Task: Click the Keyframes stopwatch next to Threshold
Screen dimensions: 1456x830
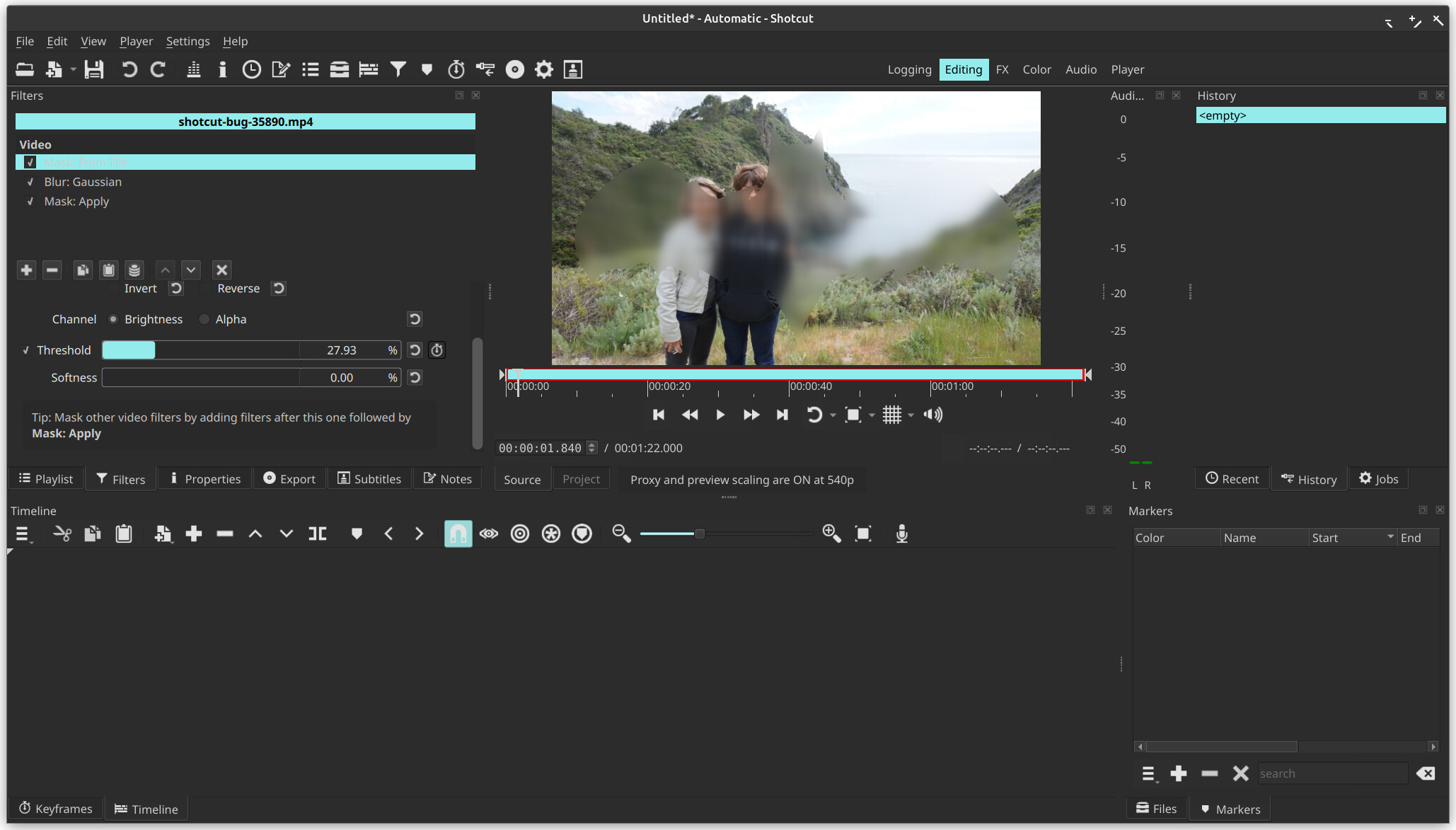Action: (437, 350)
